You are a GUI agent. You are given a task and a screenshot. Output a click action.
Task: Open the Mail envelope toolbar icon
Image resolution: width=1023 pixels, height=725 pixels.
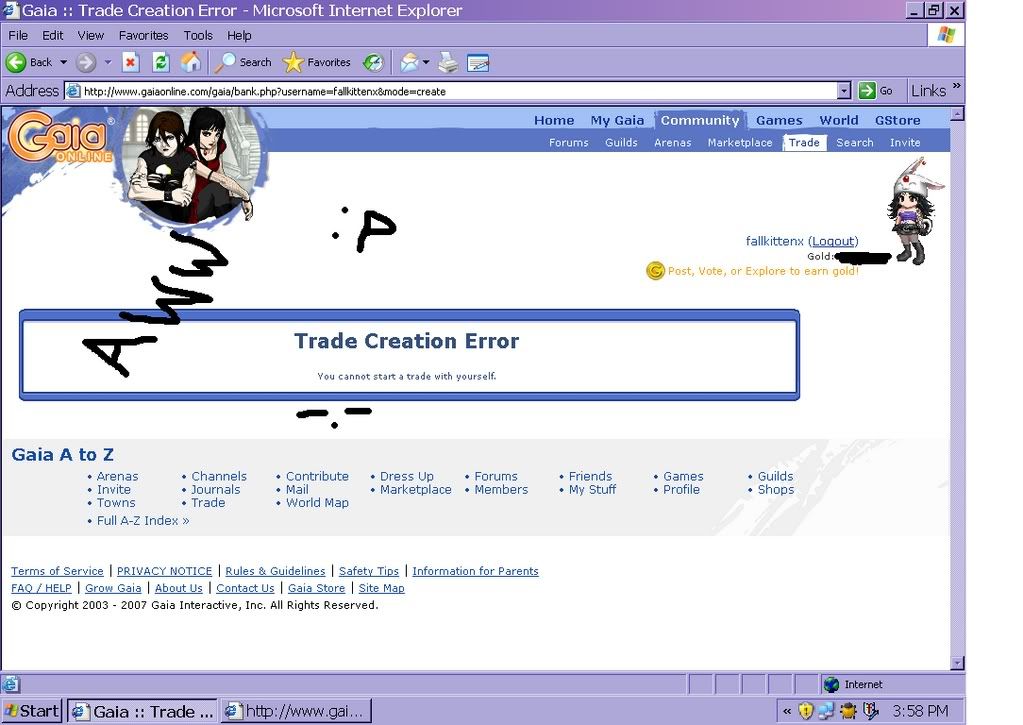coord(409,63)
